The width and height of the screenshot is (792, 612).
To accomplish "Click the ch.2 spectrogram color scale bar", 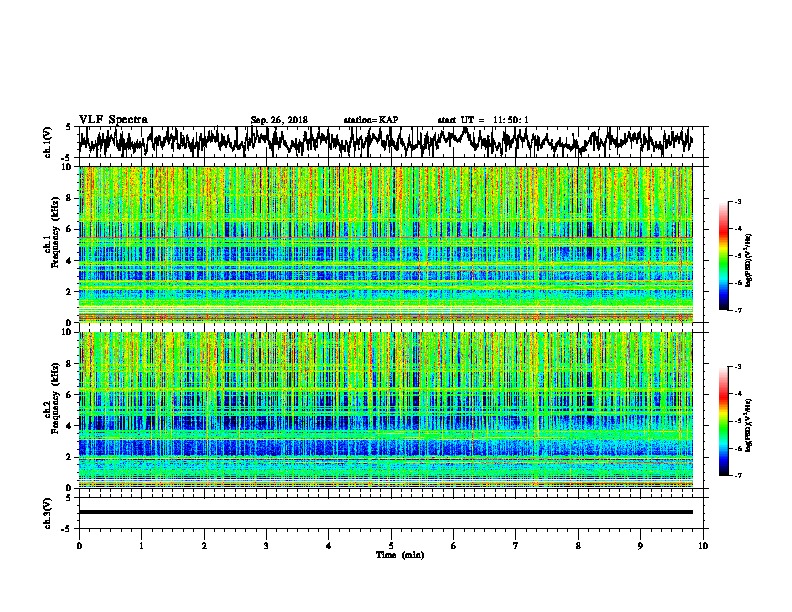I will 723,421.
